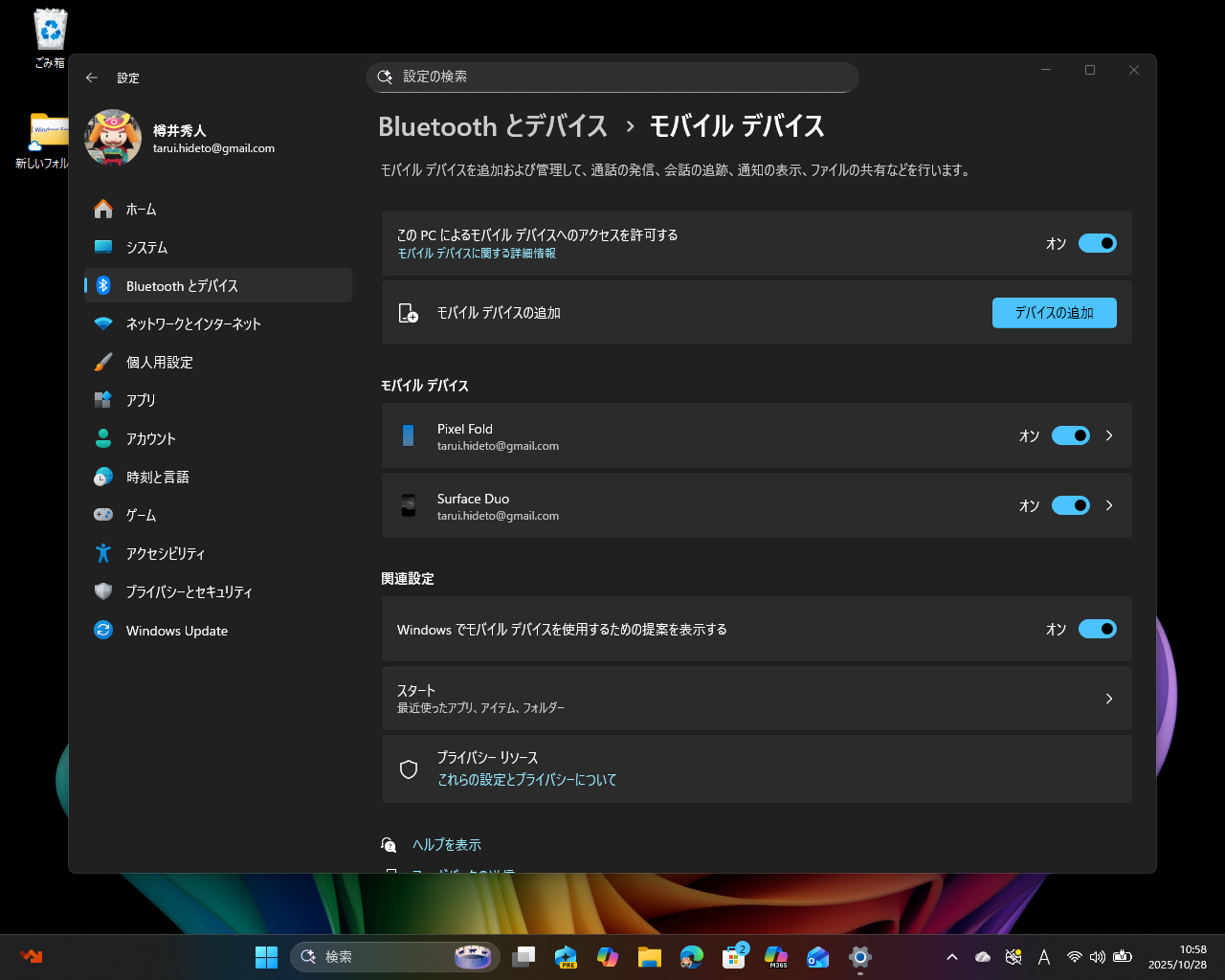The height and width of the screenshot is (980, 1225).
Task: Click the プライバシー リソース shield icon
Action: [409, 769]
